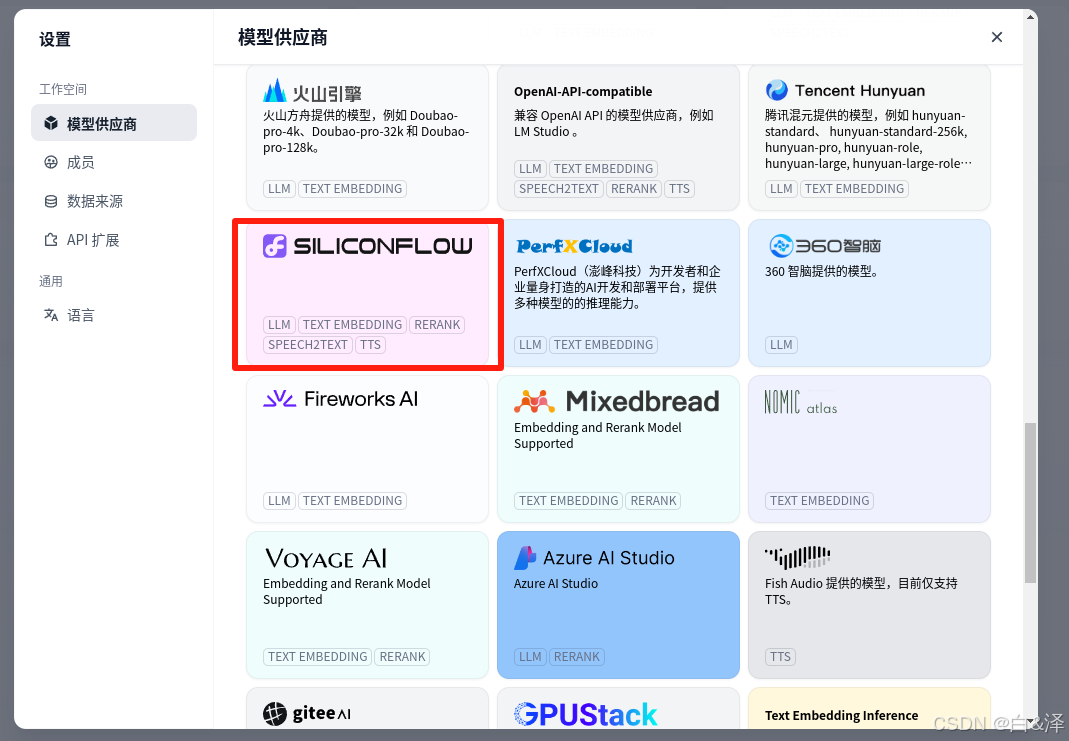Click the GPUStack logo
The image size is (1069, 741).
[586, 714]
